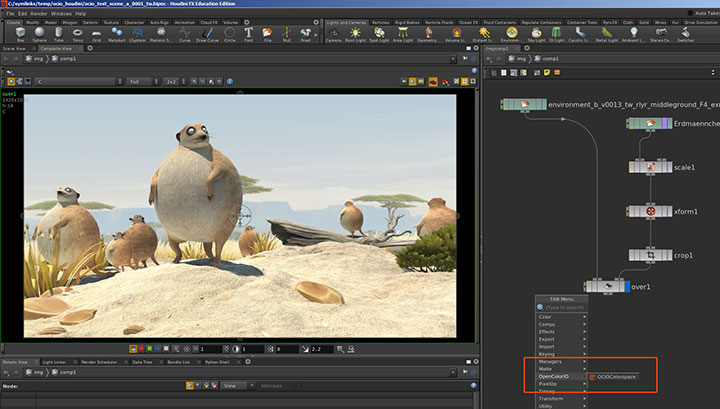Select the xform1 node
720x409 pixels.
click(x=650, y=211)
